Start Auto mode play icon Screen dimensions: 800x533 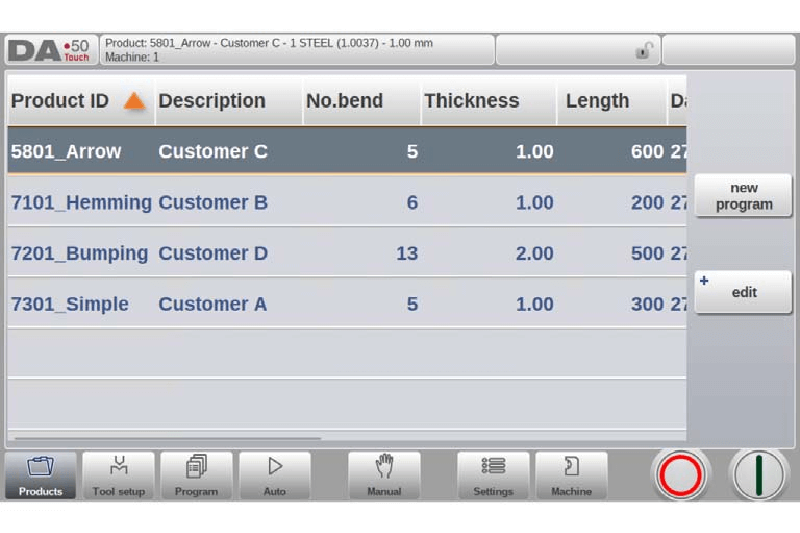[x=274, y=474]
